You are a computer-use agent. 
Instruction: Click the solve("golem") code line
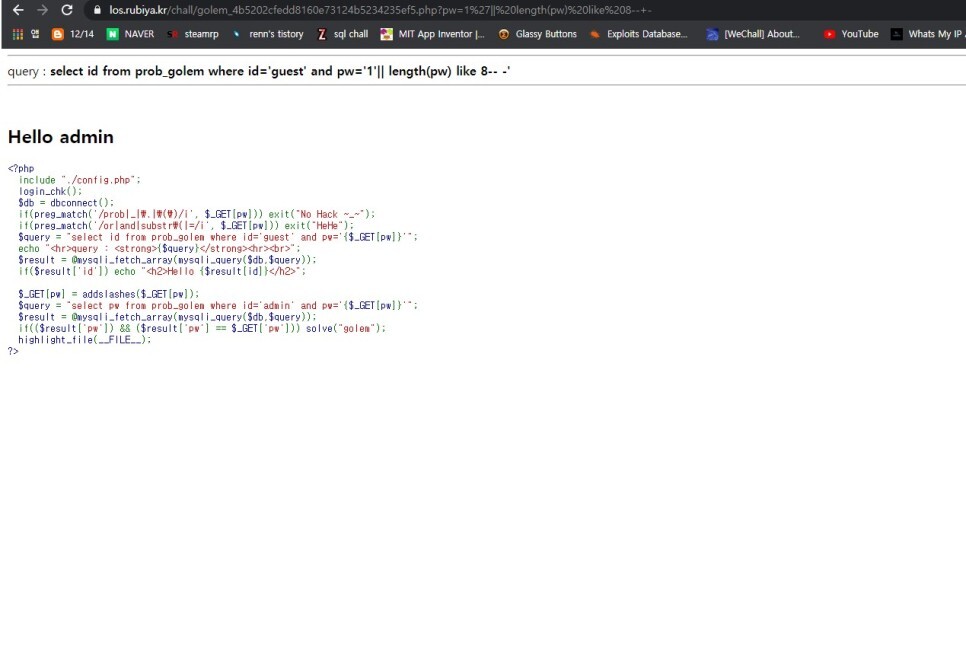click(x=202, y=328)
